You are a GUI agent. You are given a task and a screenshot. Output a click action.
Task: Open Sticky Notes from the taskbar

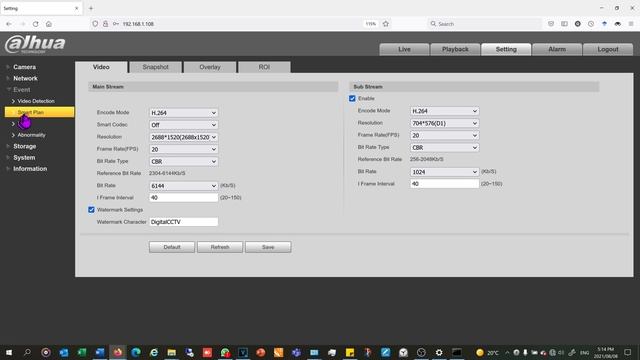(350, 352)
